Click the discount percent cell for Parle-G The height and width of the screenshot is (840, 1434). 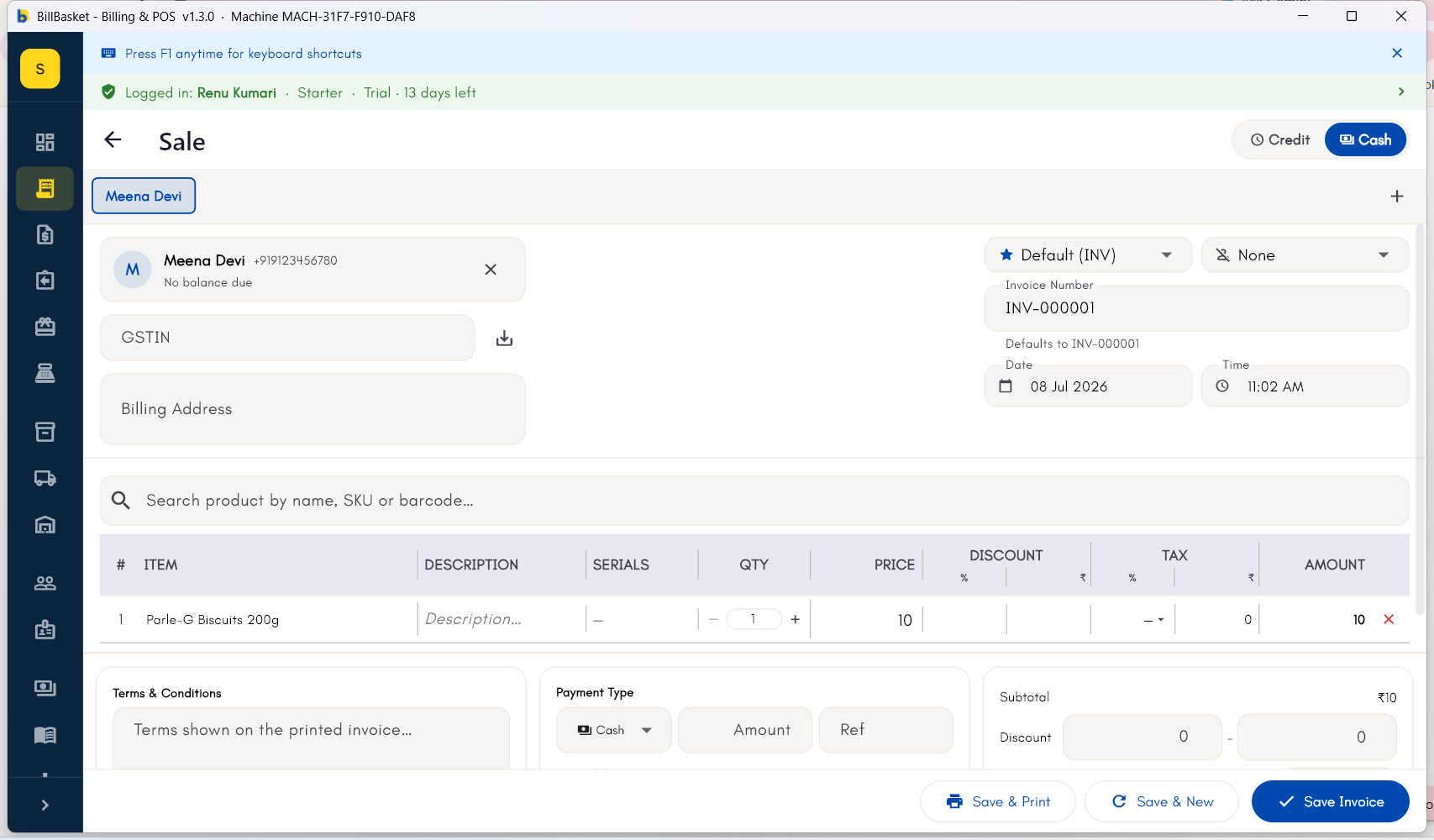tap(964, 620)
